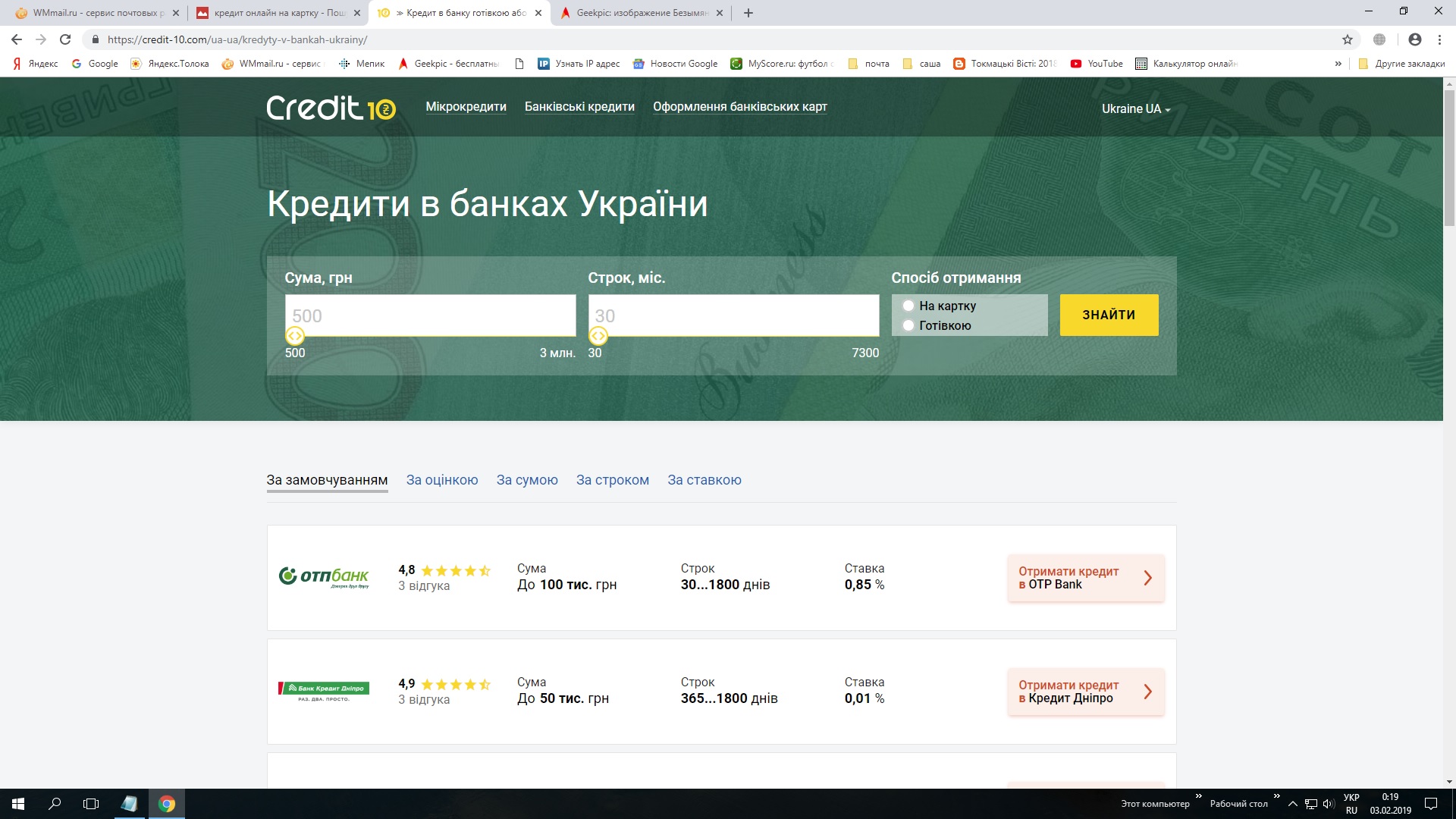Open the Мікрокредити menu link
Image resolution: width=1456 pixels, height=819 pixels.
click(466, 107)
